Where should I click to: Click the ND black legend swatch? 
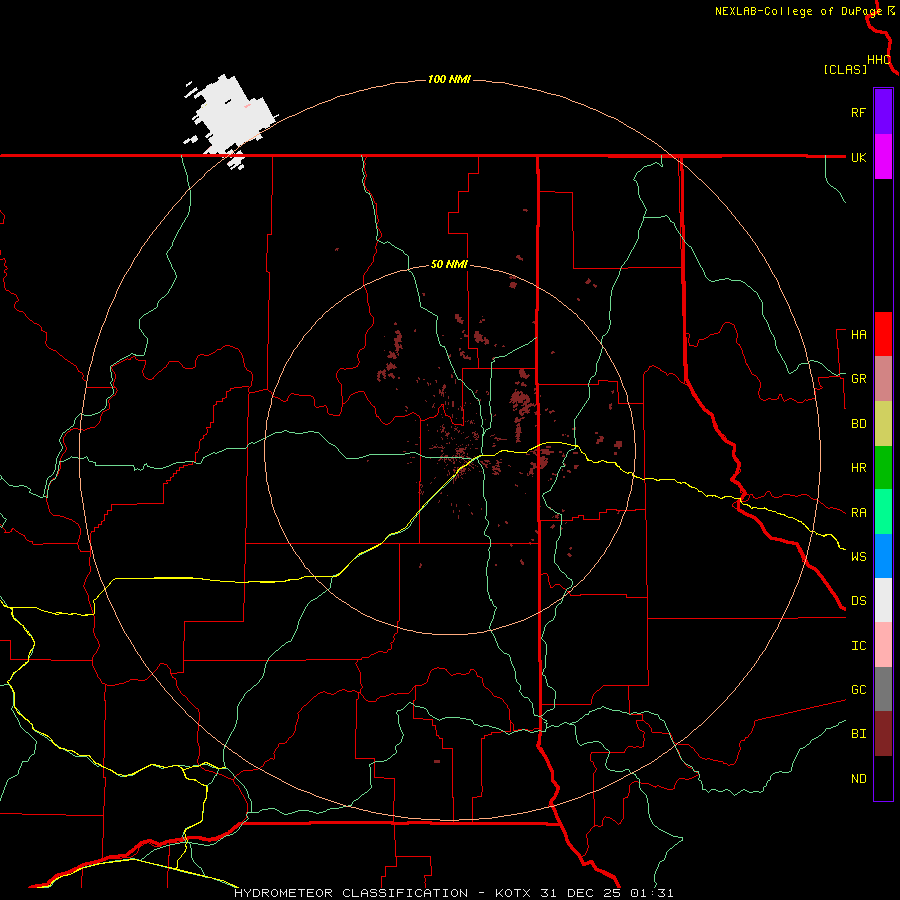883,778
